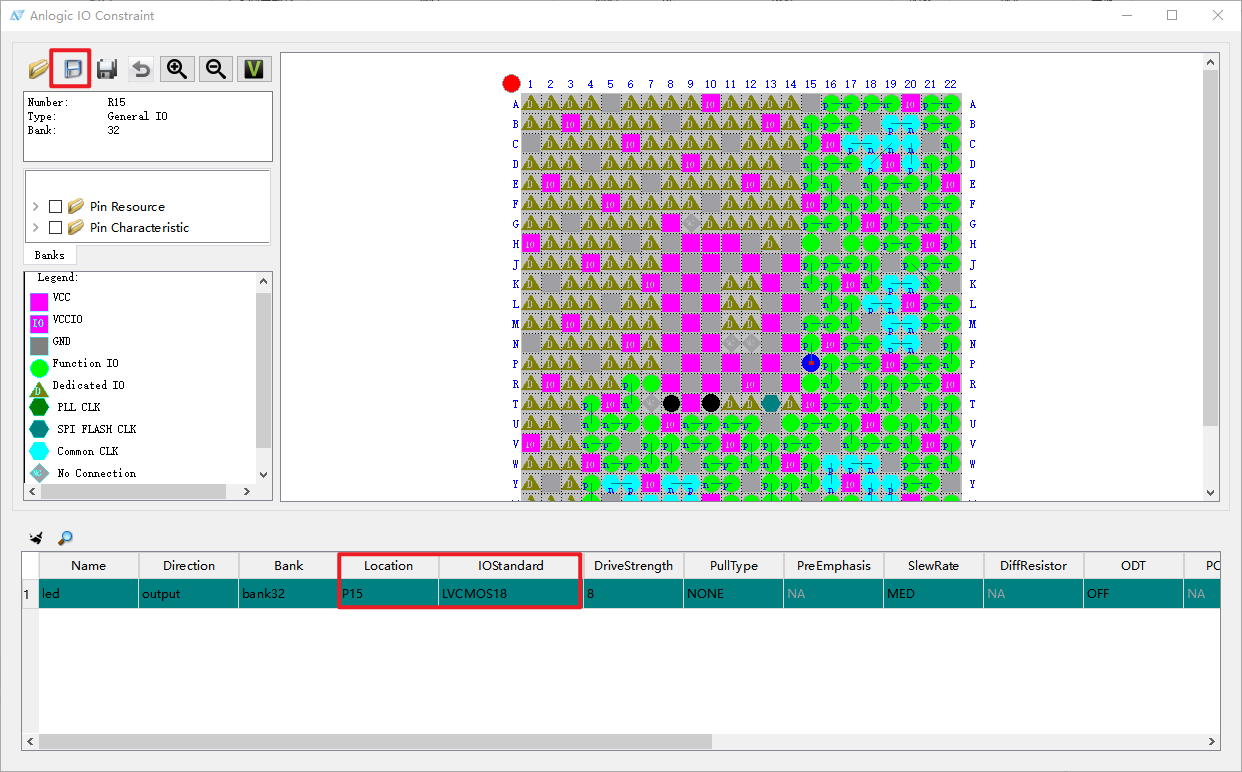Select the green Function IO pin R7

click(x=651, y=383)
